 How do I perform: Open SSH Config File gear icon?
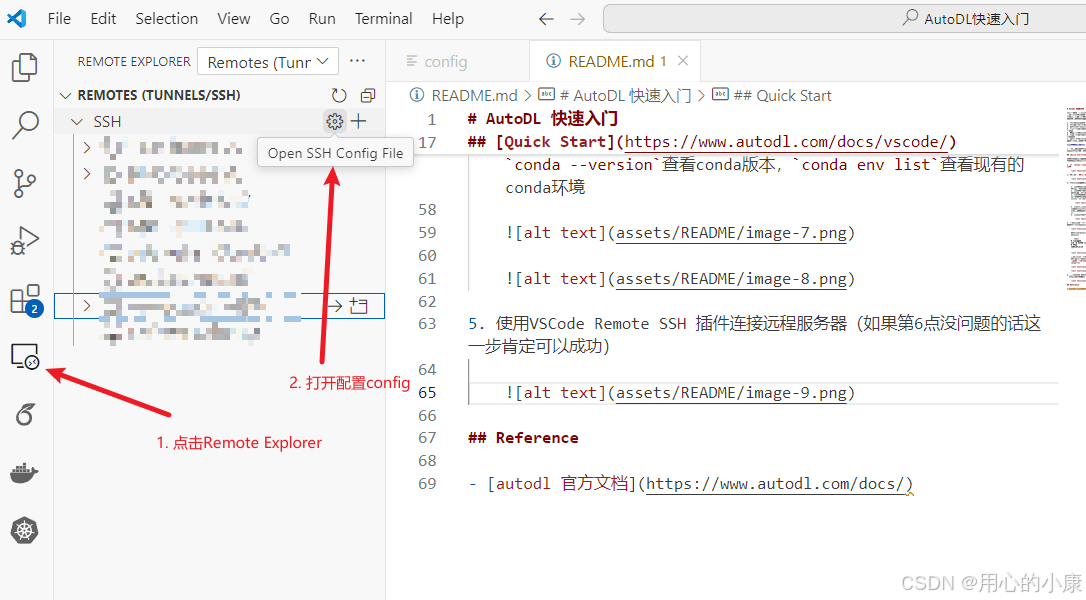pyautogui.click(x=335, y=121)
